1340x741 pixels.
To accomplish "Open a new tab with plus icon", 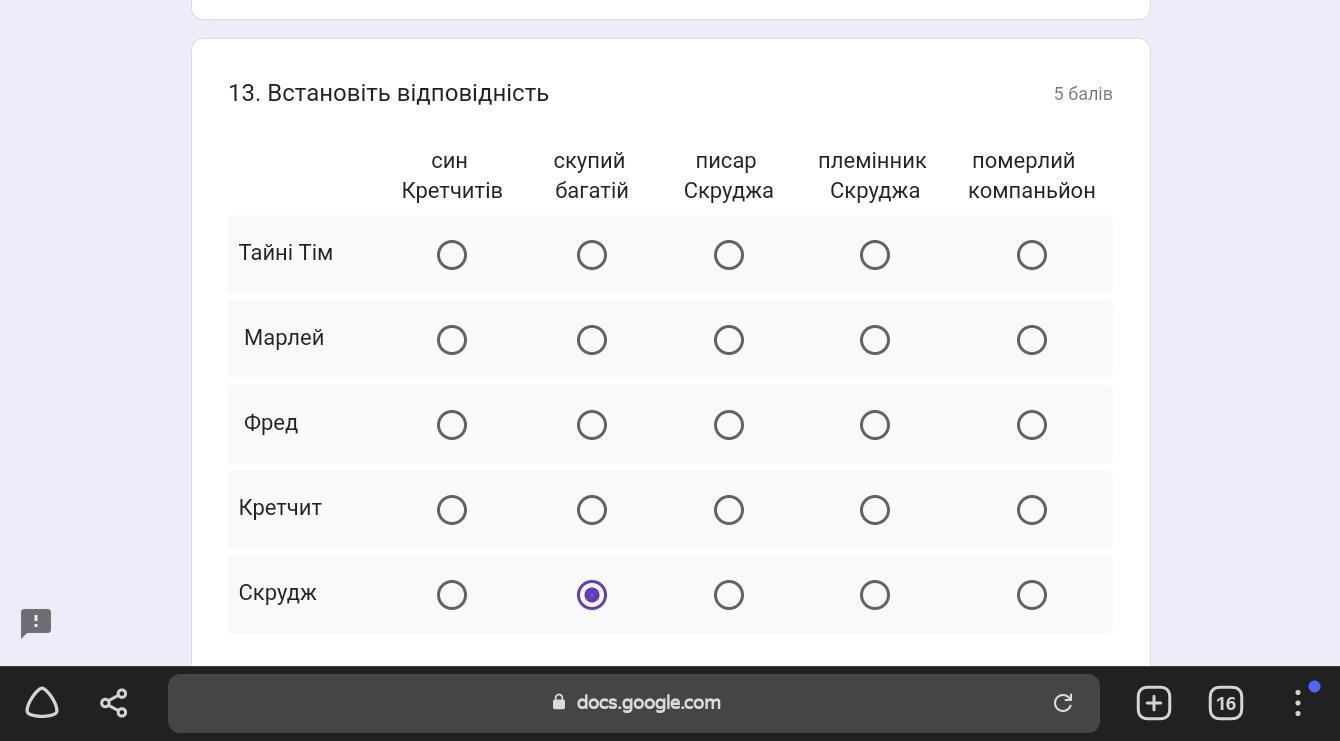I will click(1154, 703).
